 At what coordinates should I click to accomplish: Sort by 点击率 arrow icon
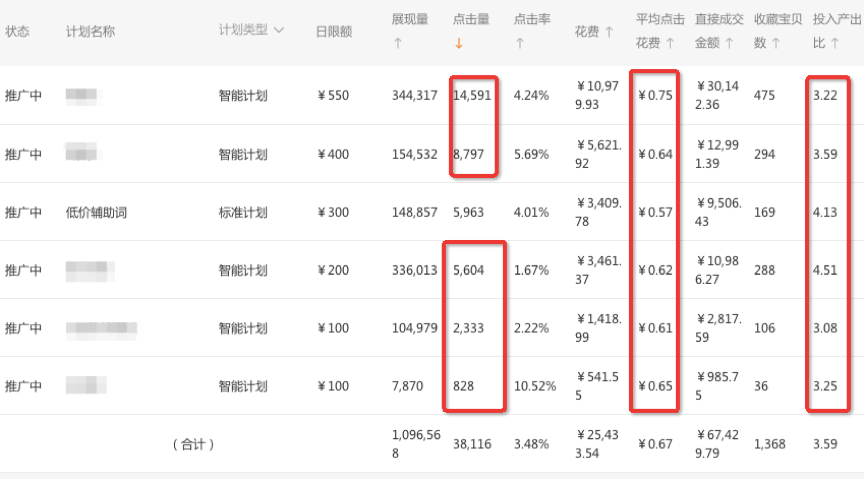pos(519,43)
